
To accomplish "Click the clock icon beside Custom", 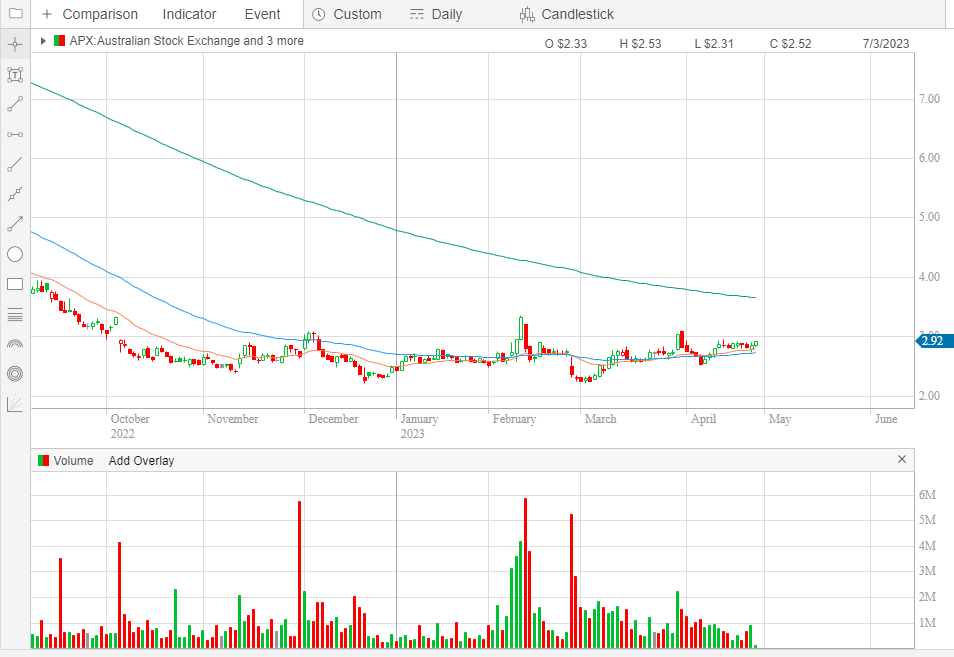I will click(x=319, y=14).
